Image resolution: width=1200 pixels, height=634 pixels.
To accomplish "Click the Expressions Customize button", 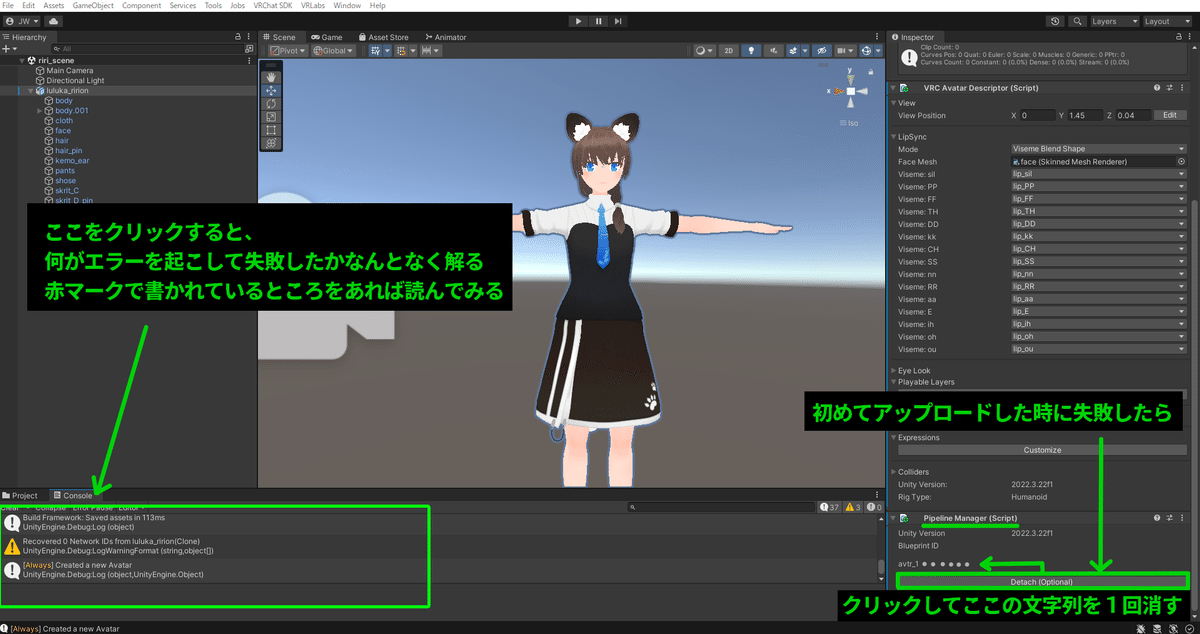I will click(1042, 450).
